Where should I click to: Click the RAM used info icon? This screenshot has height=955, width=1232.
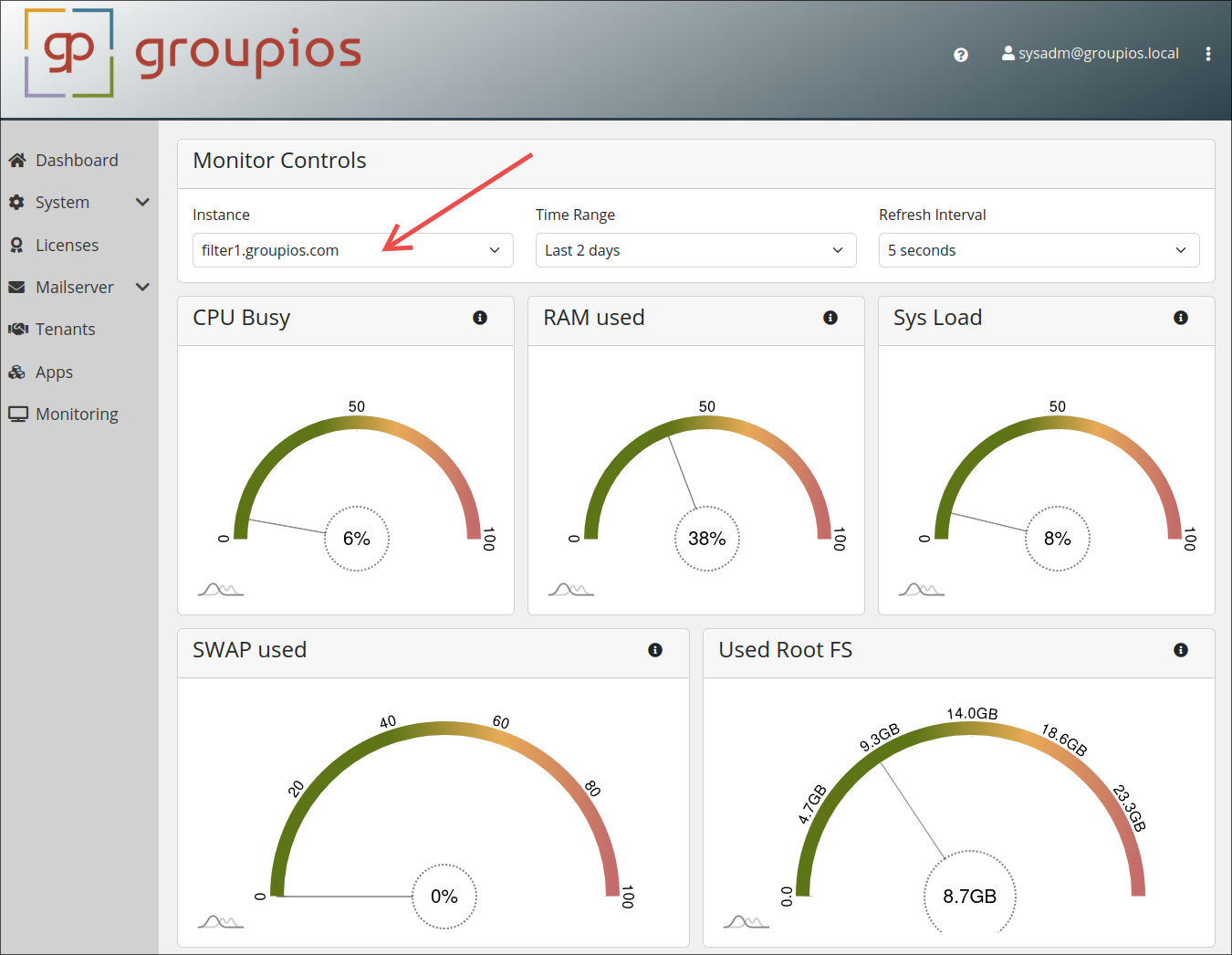[x=830, y=318]
